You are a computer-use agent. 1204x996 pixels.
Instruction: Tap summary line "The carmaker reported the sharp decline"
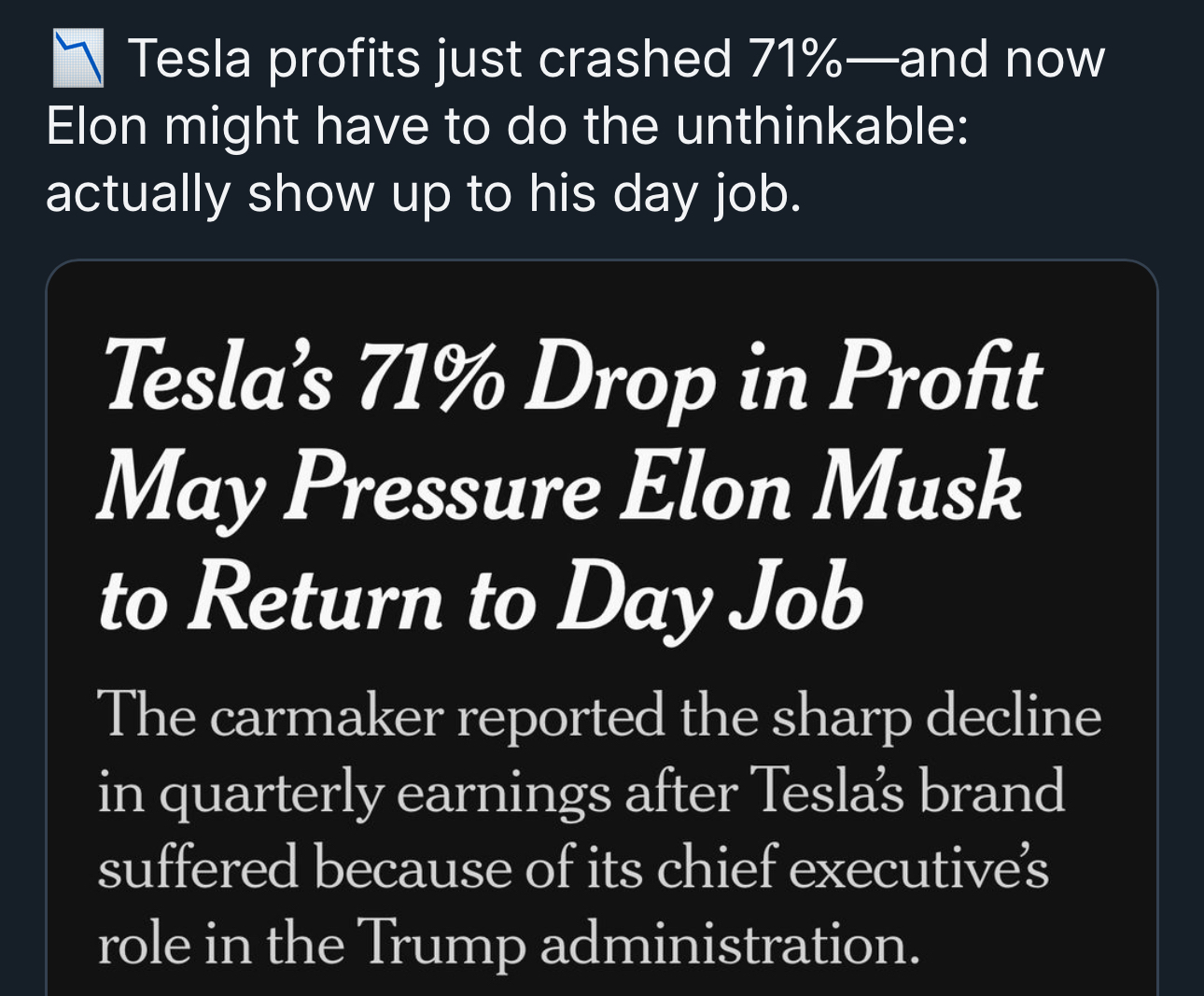coord(600,718)
